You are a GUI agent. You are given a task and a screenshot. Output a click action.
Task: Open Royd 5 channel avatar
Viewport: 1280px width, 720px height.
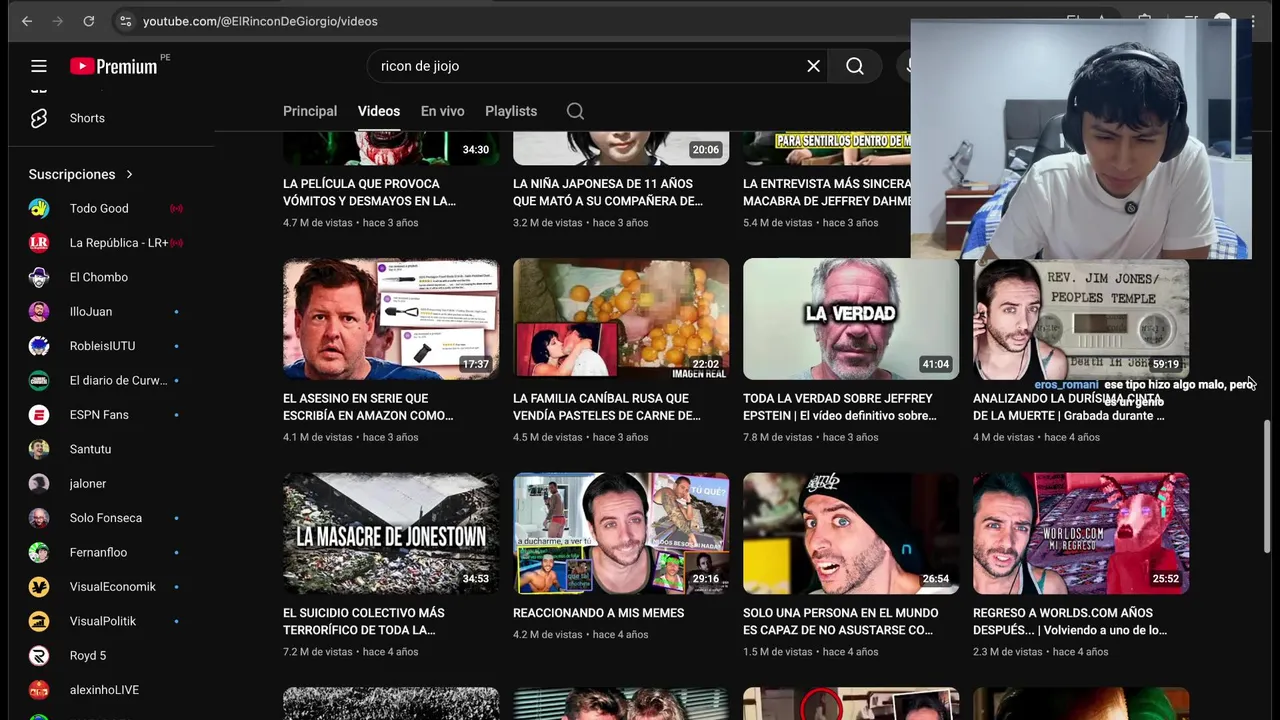[x=39, y=656]
